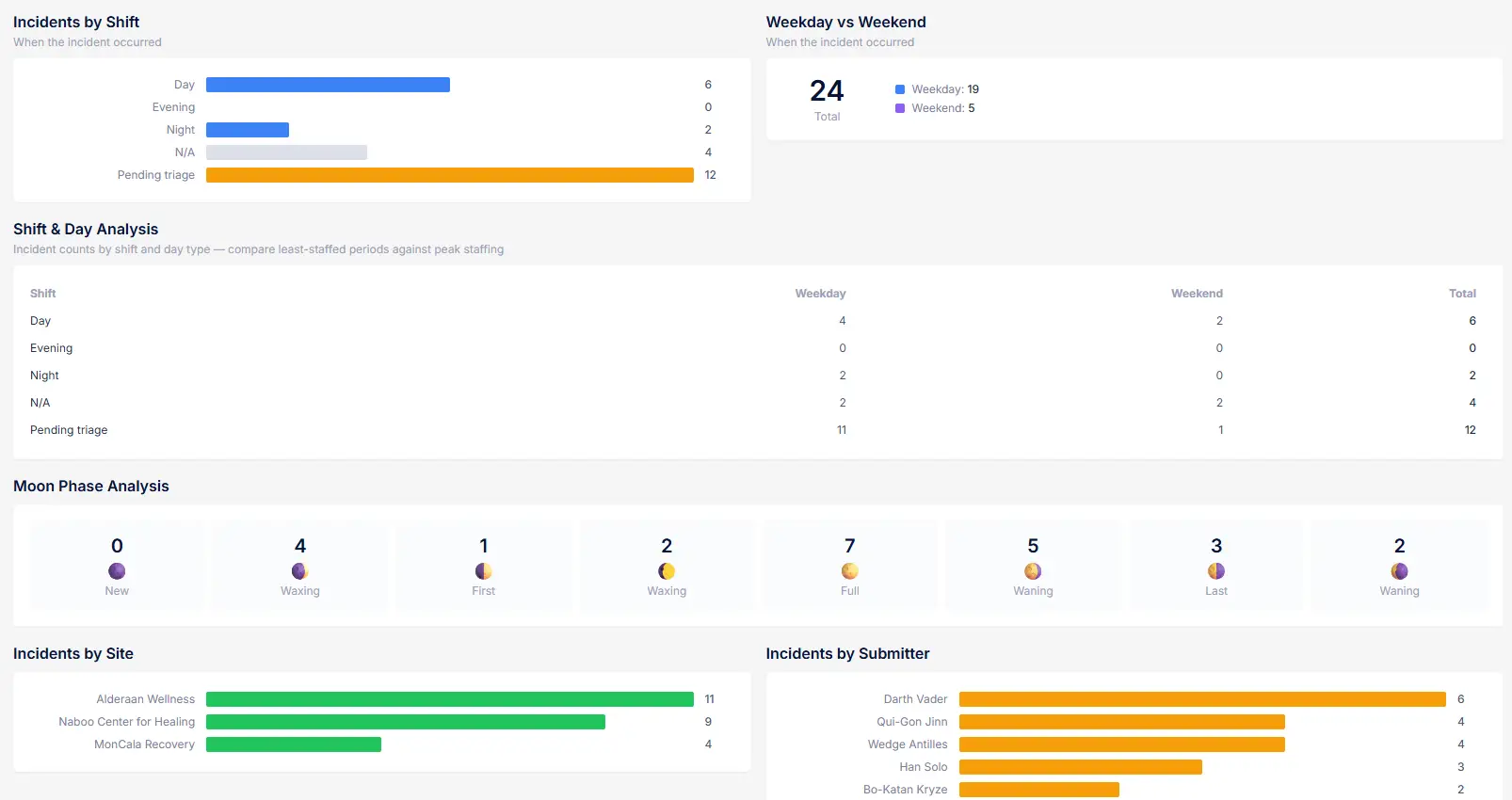1512x800 pixels.
Task: Click the blue Weekday legend swatch
Action: click(900, 89)
